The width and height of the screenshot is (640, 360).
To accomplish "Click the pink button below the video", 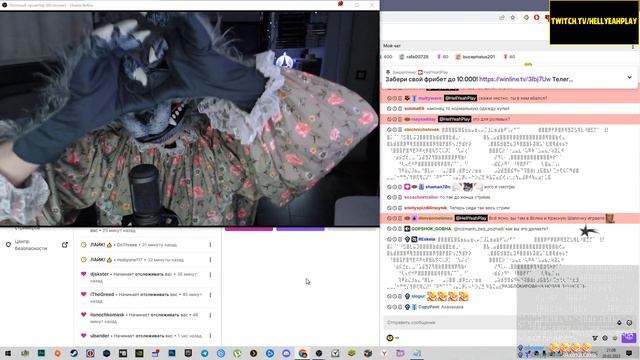I will 249,229.
